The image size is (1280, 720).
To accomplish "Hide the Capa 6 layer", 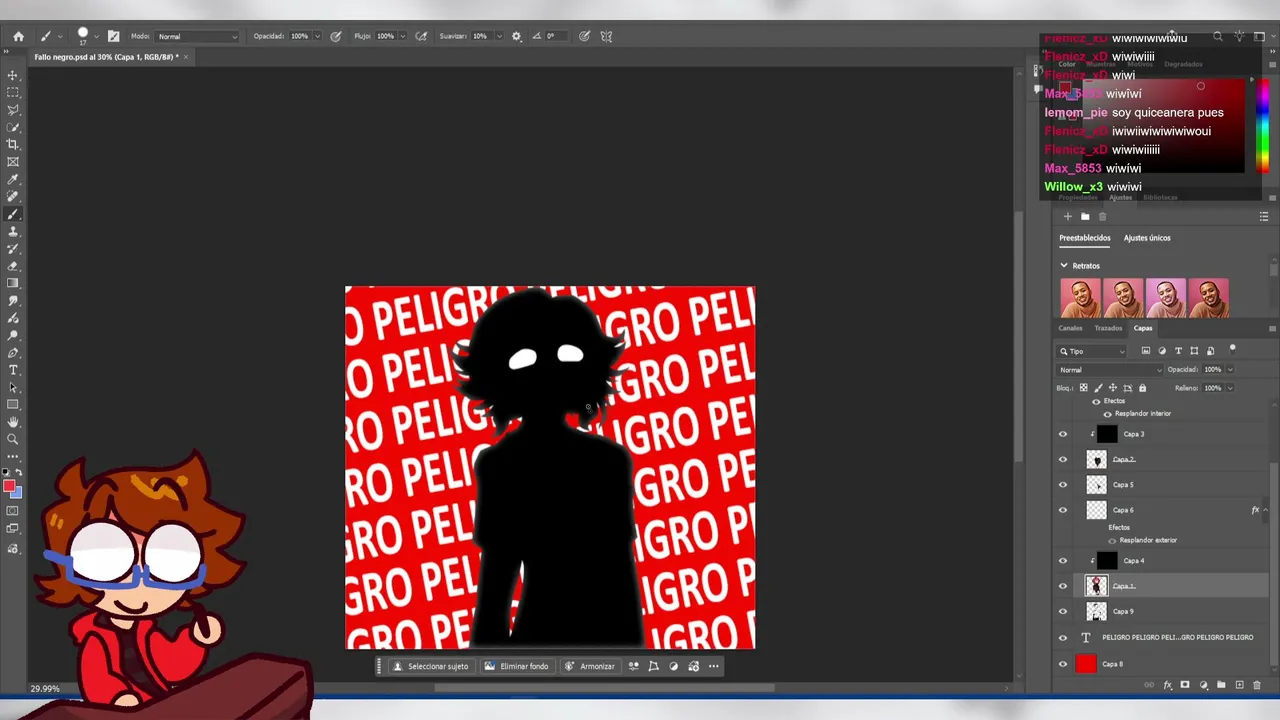I will pos(1063,510).
